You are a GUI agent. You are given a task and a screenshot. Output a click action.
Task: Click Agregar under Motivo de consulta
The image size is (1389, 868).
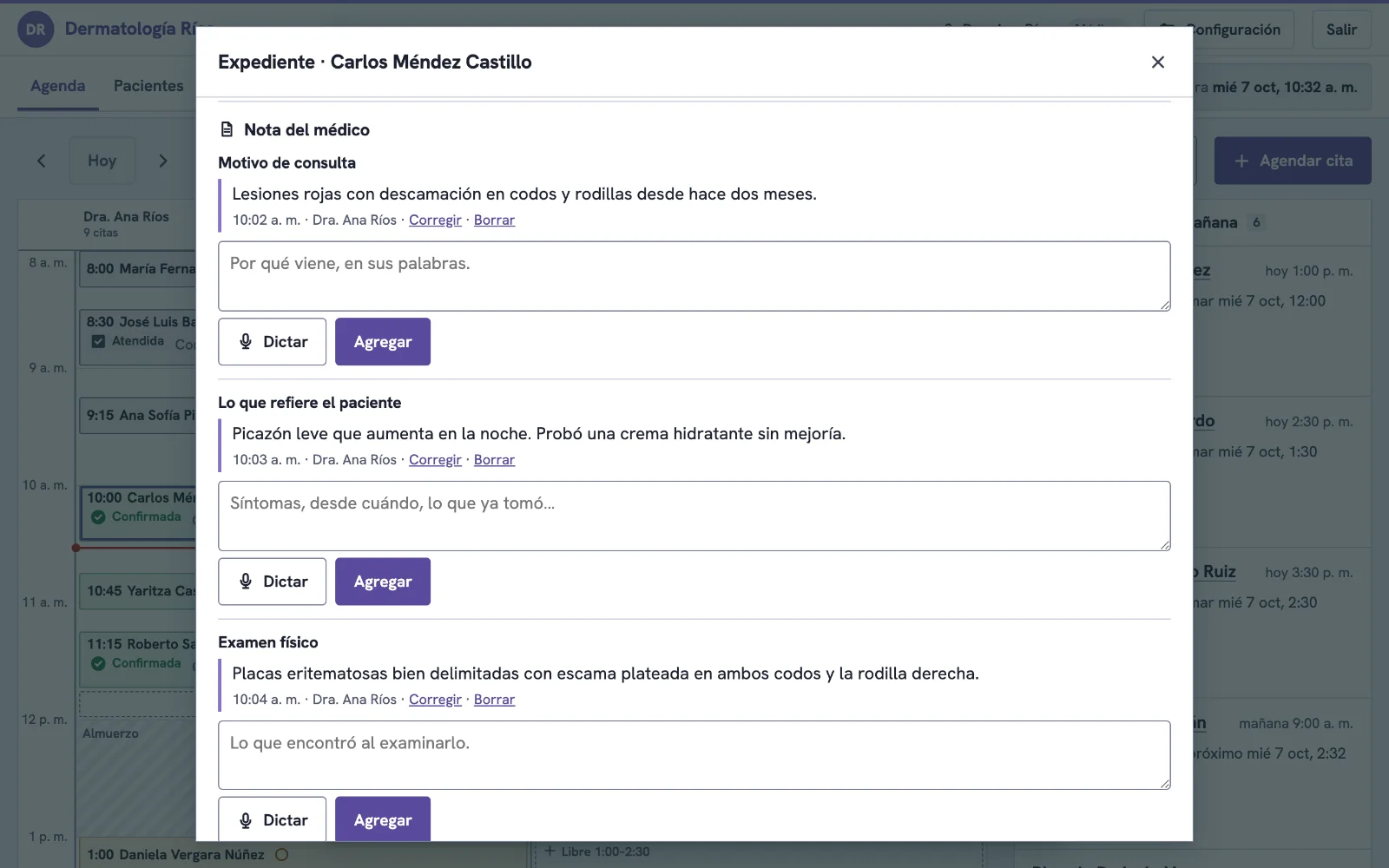point(383,341)
